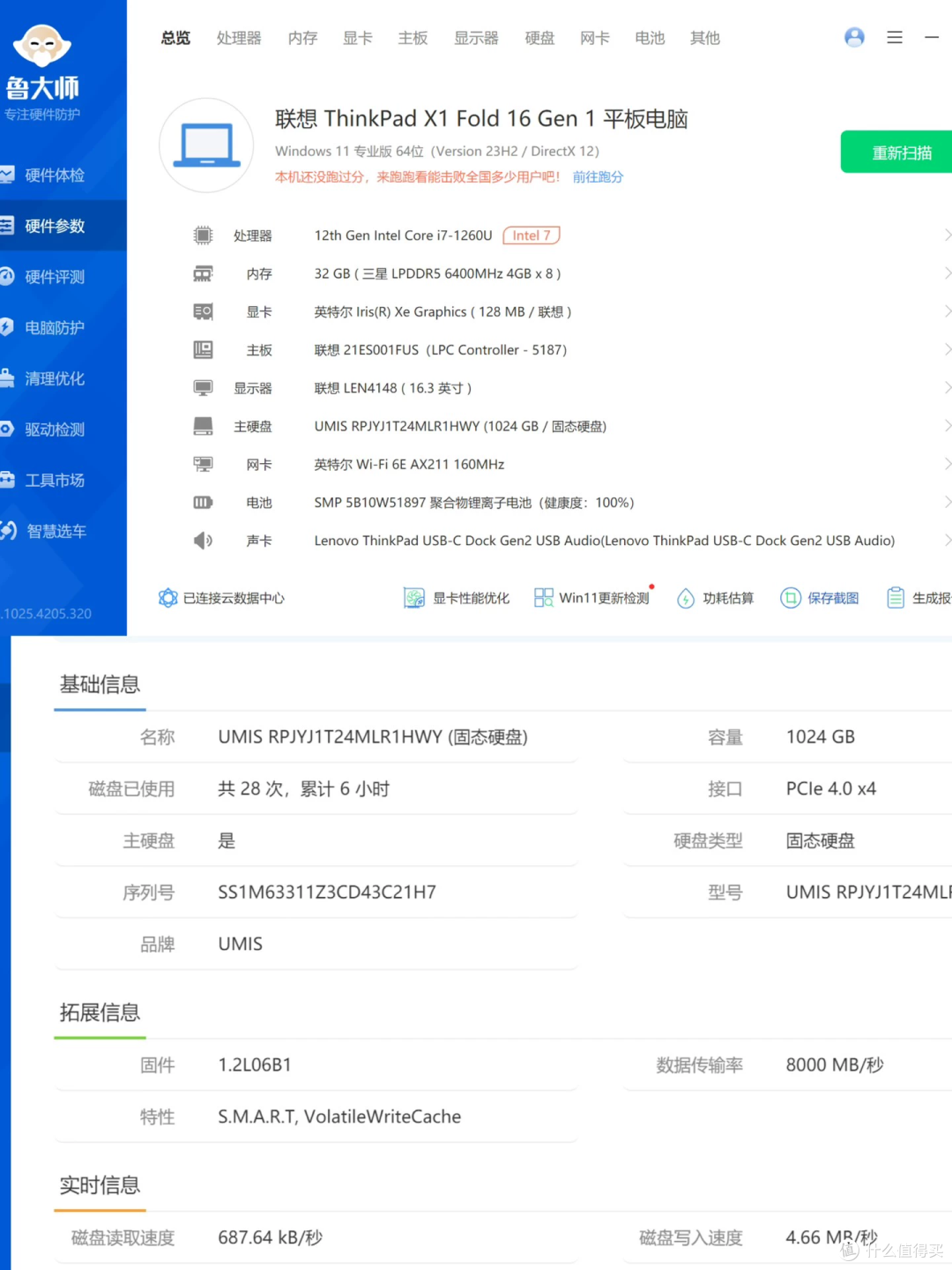Image resolution: width=952 pixels, height=1270 pixels.
Task: Open the 显卡 tab
Action: pyautogui.click(x=357, y=38)
